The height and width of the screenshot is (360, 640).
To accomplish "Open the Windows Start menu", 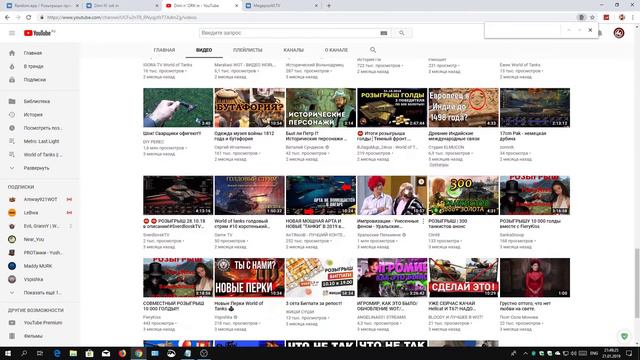I will pyautogui.click(x=8, y=353).
